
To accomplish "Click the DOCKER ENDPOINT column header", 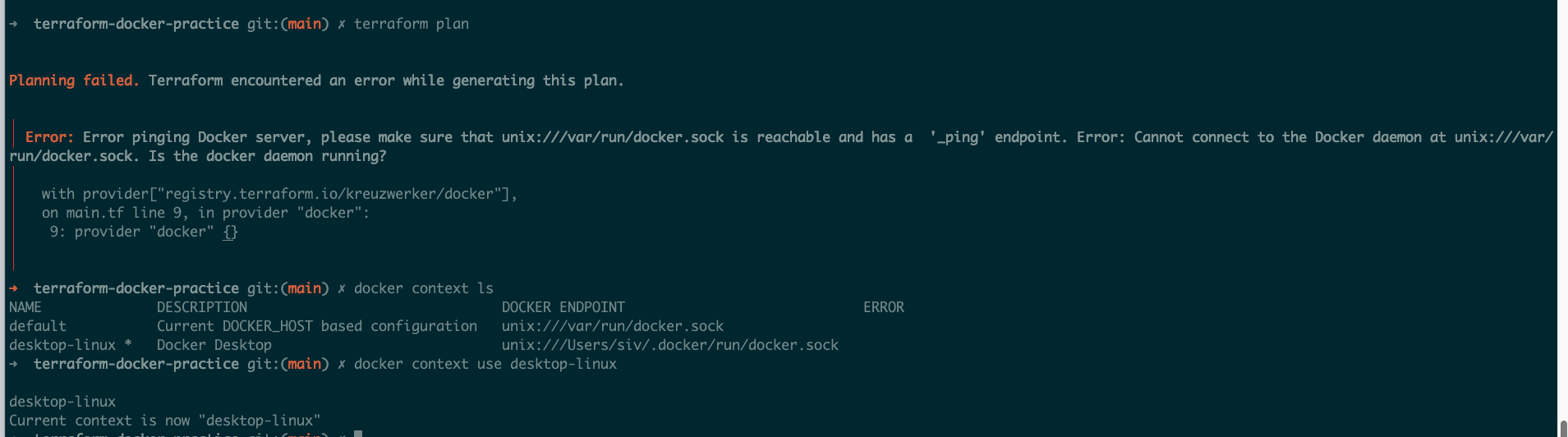I will (563, 307).
